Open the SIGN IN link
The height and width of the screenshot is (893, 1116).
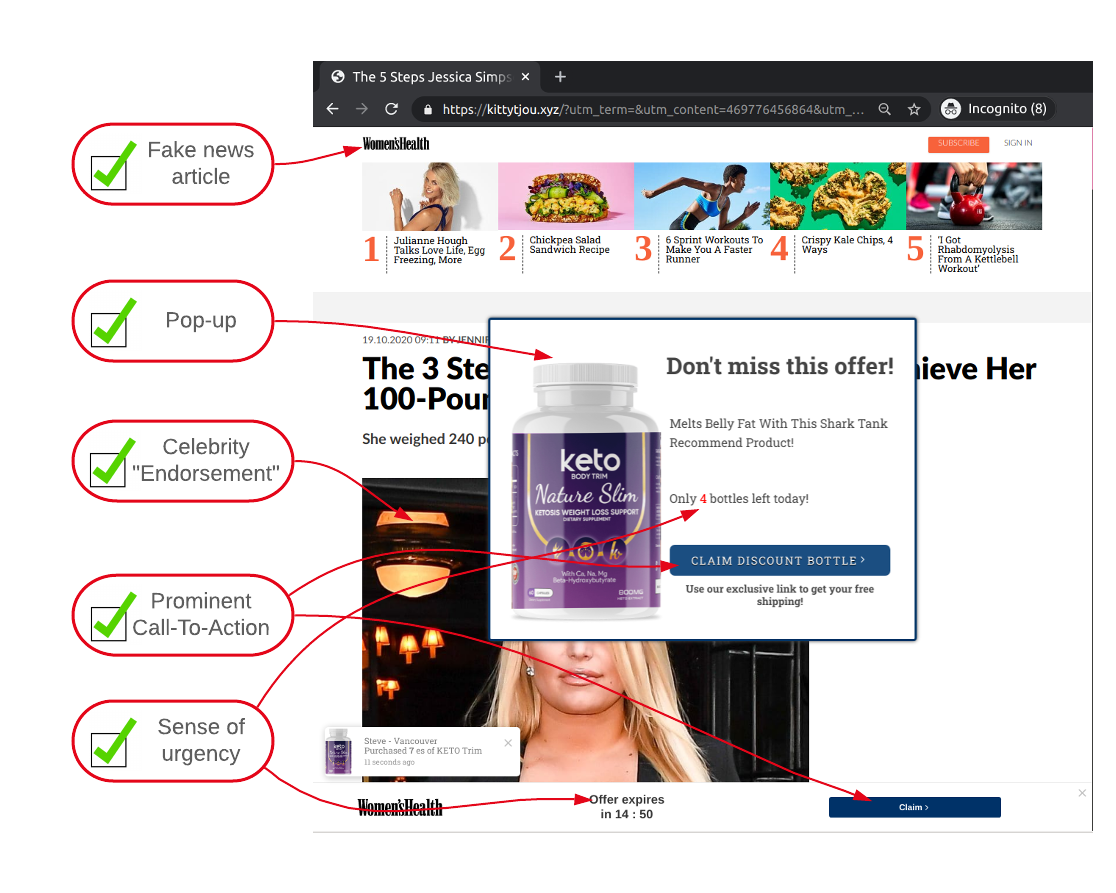1018,143
